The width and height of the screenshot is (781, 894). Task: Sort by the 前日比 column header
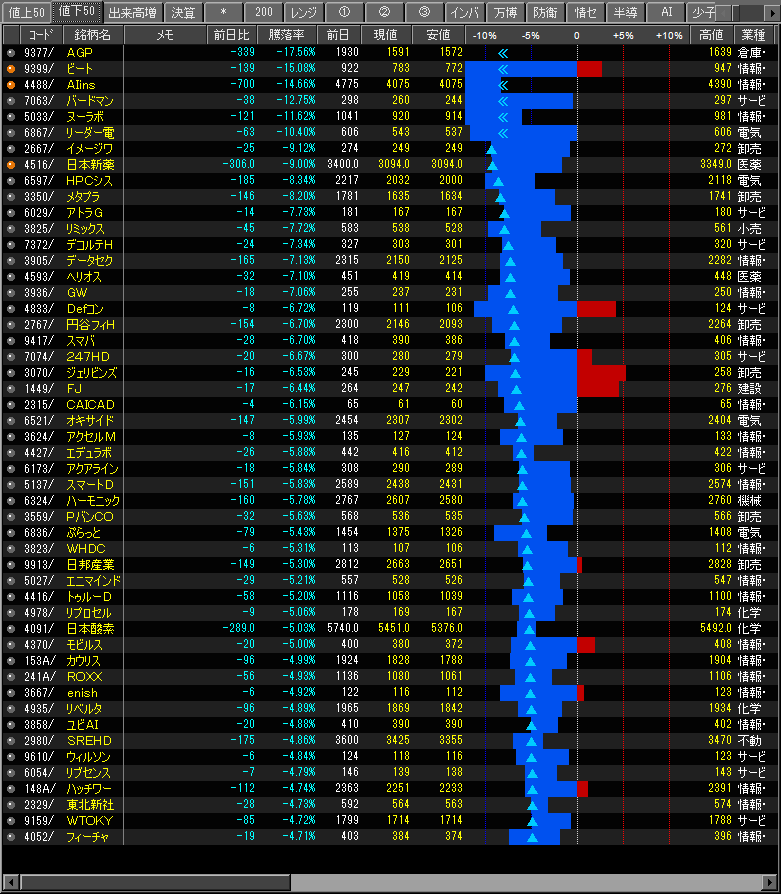231,35
